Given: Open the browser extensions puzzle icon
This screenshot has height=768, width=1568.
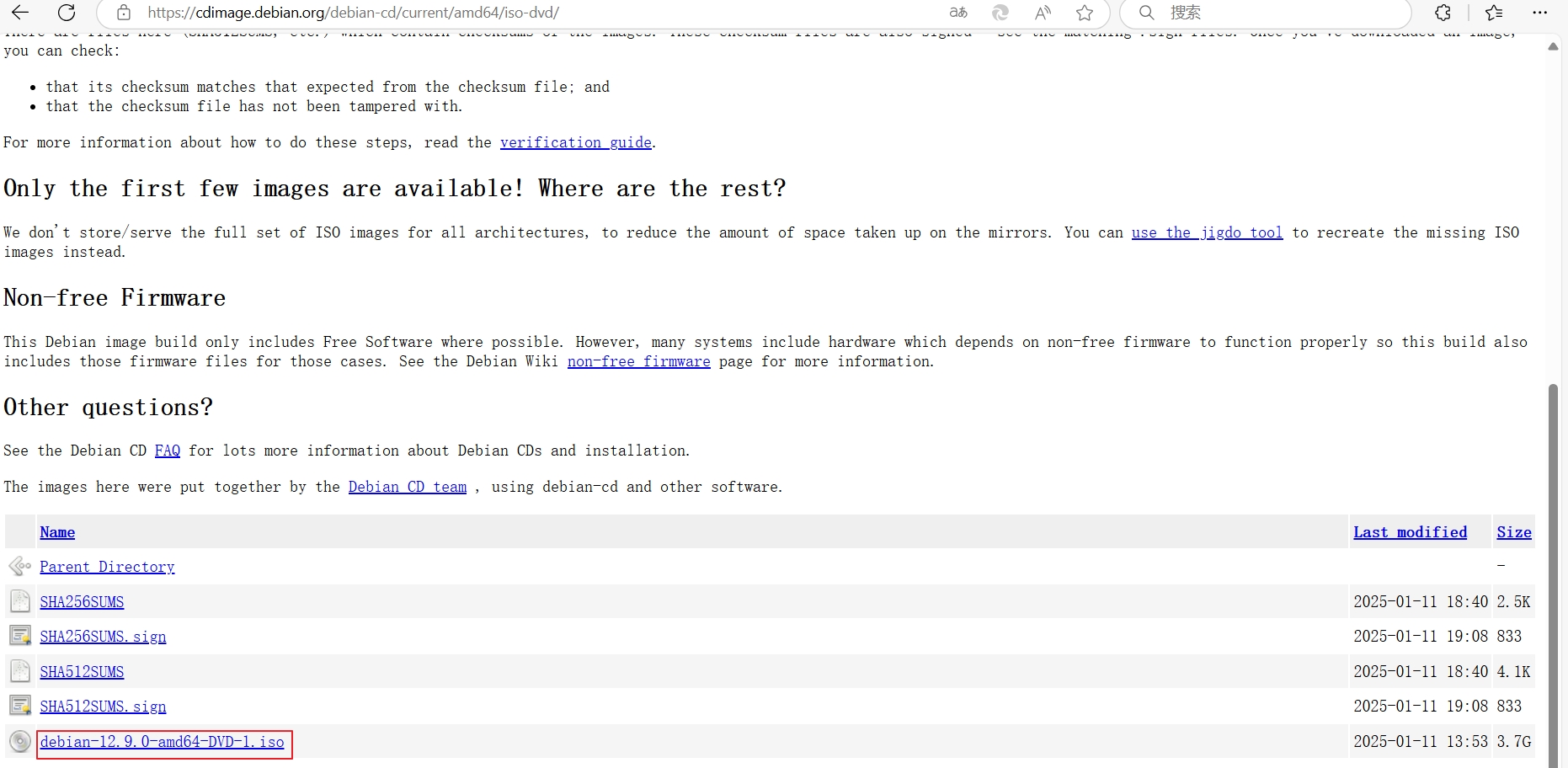Looking at the screenshot, I should tap(1443, 13).
